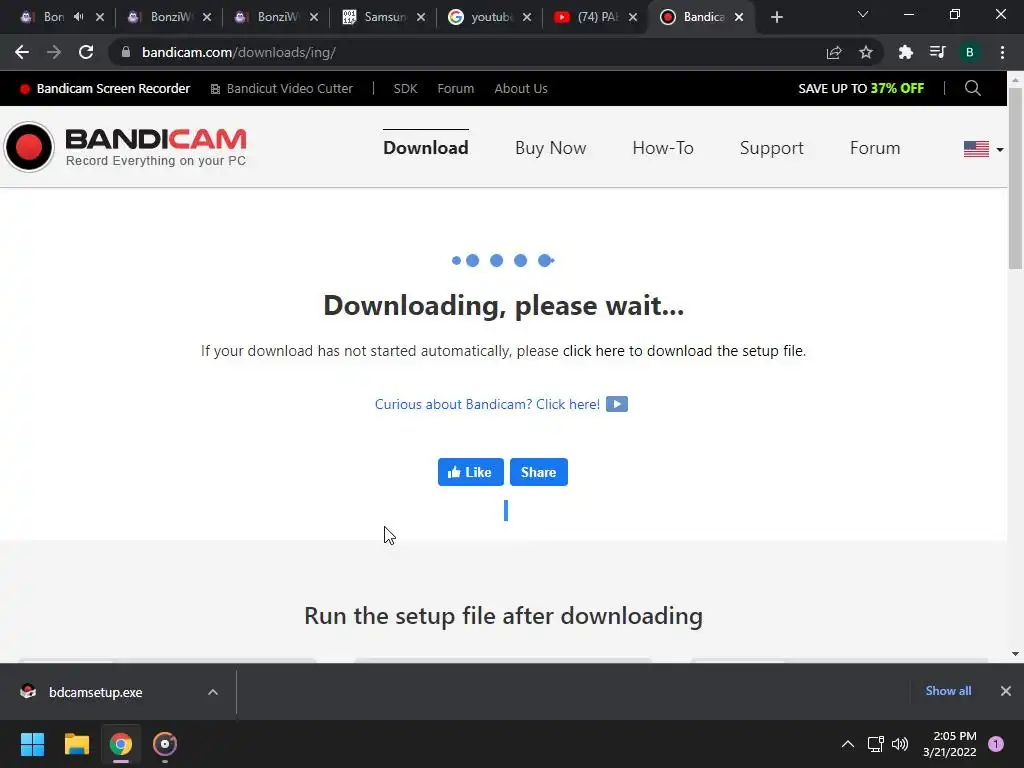This screenshot has width=1024, height=768.
Task: Open the About Us link
Action: point(520,89)
